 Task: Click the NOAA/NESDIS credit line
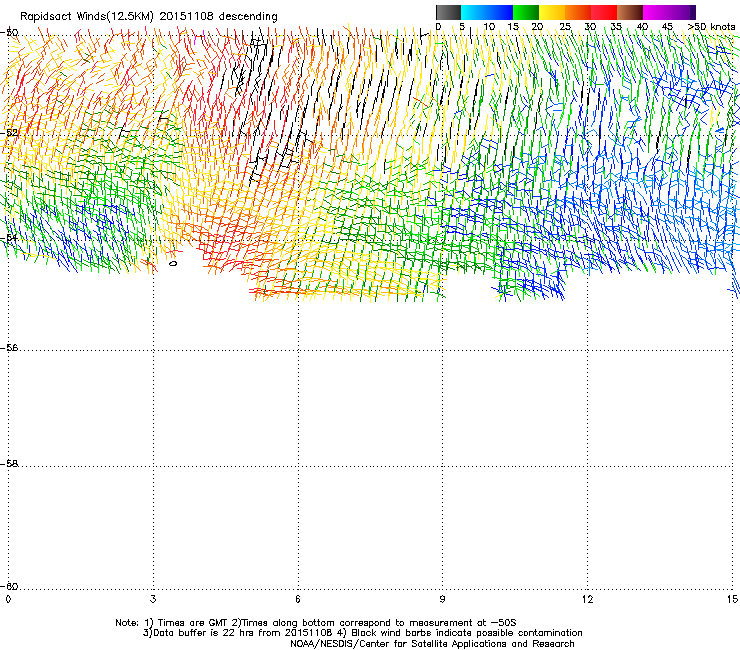432,644
